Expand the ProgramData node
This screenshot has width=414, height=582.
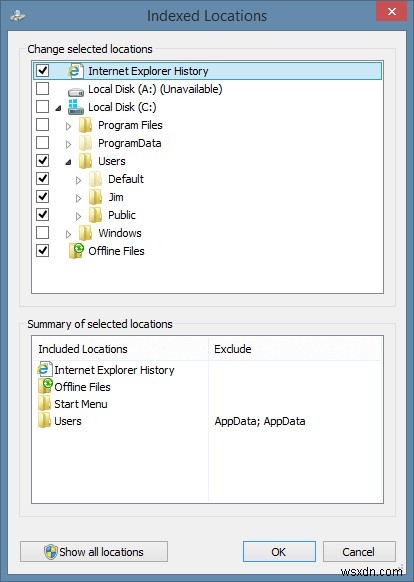pyautogui.click(x=68, y=144)
